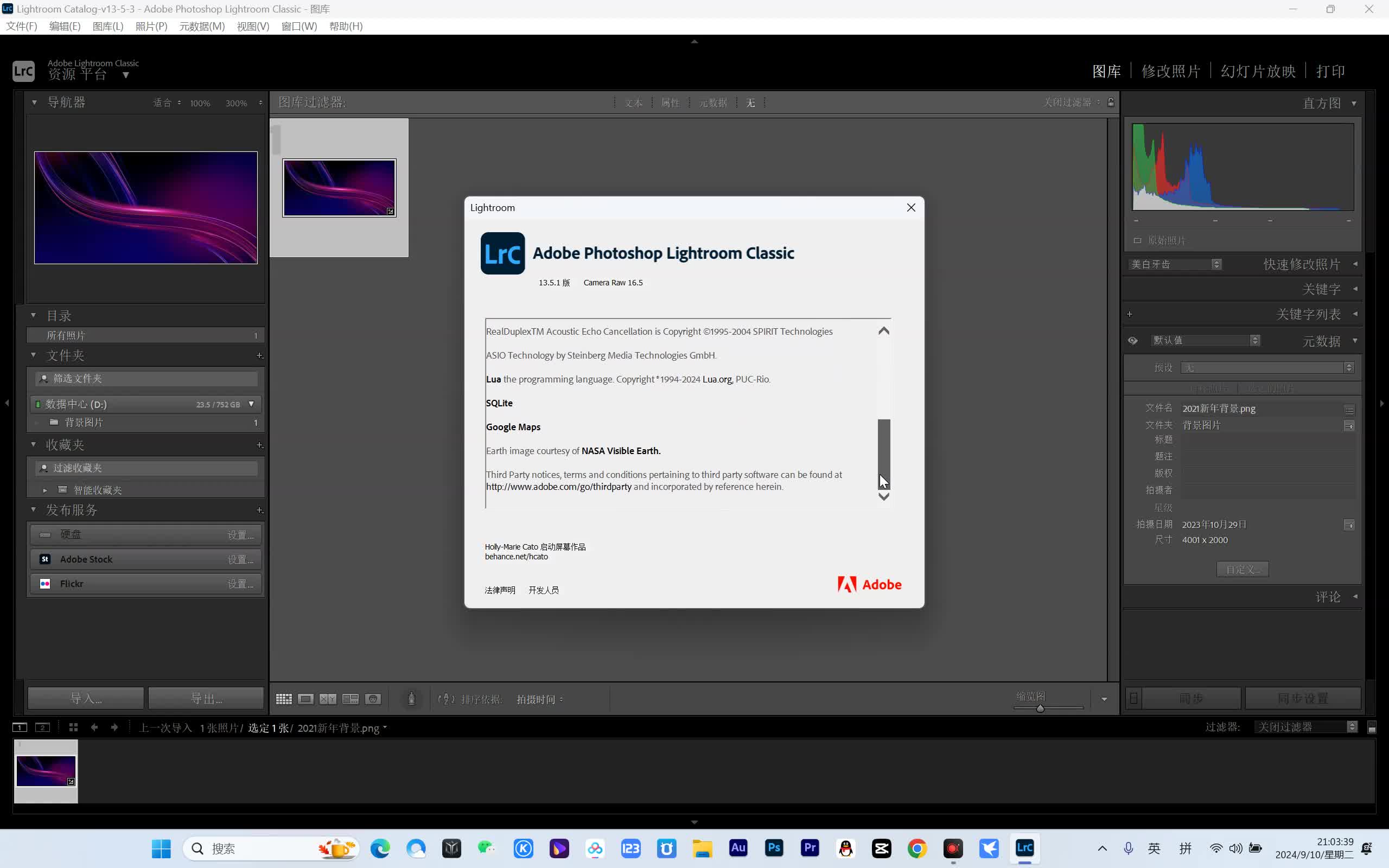Switch to the 修改照片 module
Image resolution: width=1389 pixels, height=868 pixels.
click(1171, 71)
